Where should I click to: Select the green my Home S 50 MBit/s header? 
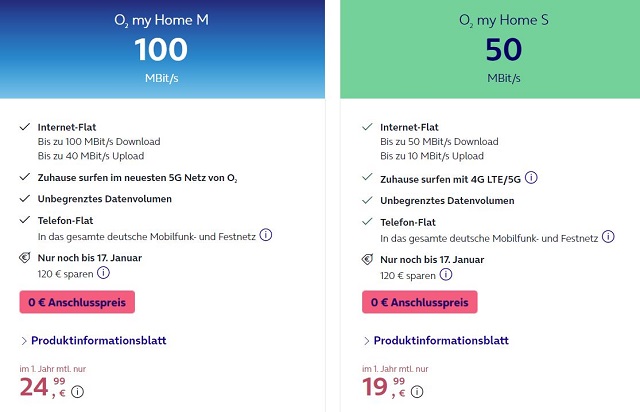pos(490,49)
